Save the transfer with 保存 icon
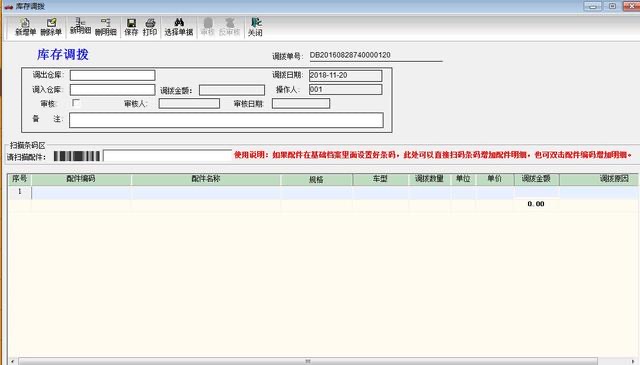The height and width of the screenshot is (365, 640). [x=131, y=27]
